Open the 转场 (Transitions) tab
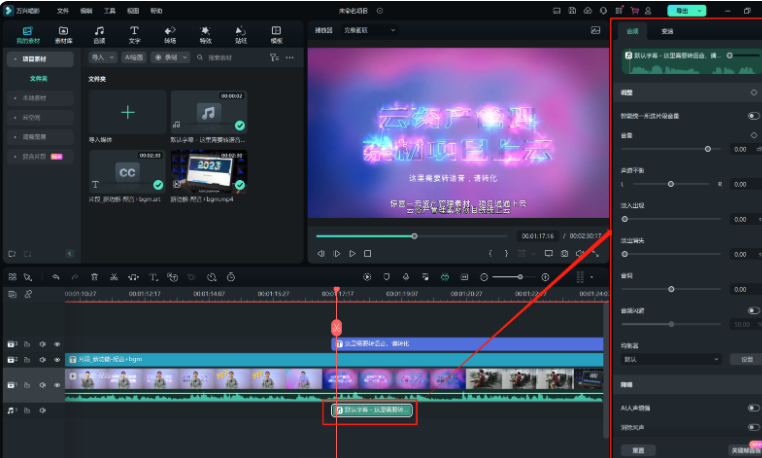Screen dimensions: 762x458 click(170, 35)
